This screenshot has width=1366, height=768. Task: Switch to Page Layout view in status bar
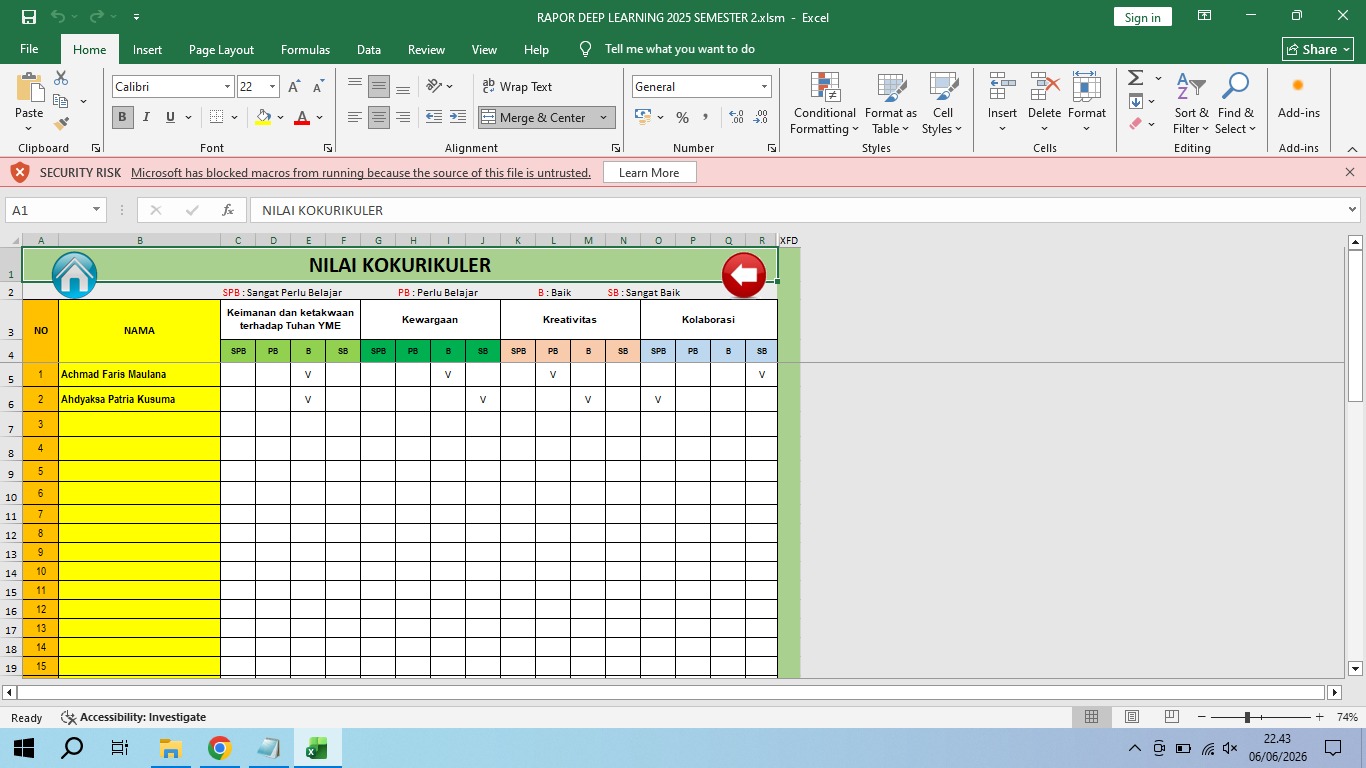tap(1132, 717)
